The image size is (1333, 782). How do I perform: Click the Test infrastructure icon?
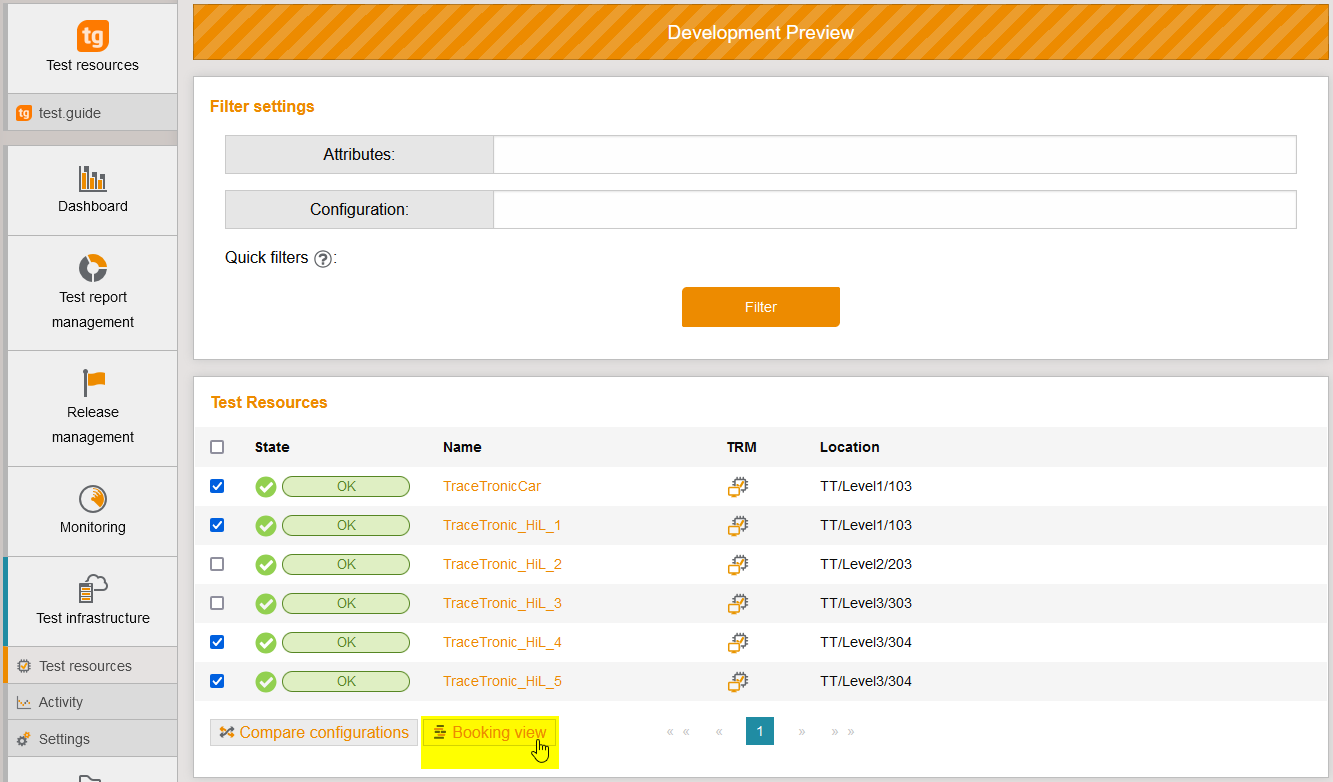coord(92,589)
